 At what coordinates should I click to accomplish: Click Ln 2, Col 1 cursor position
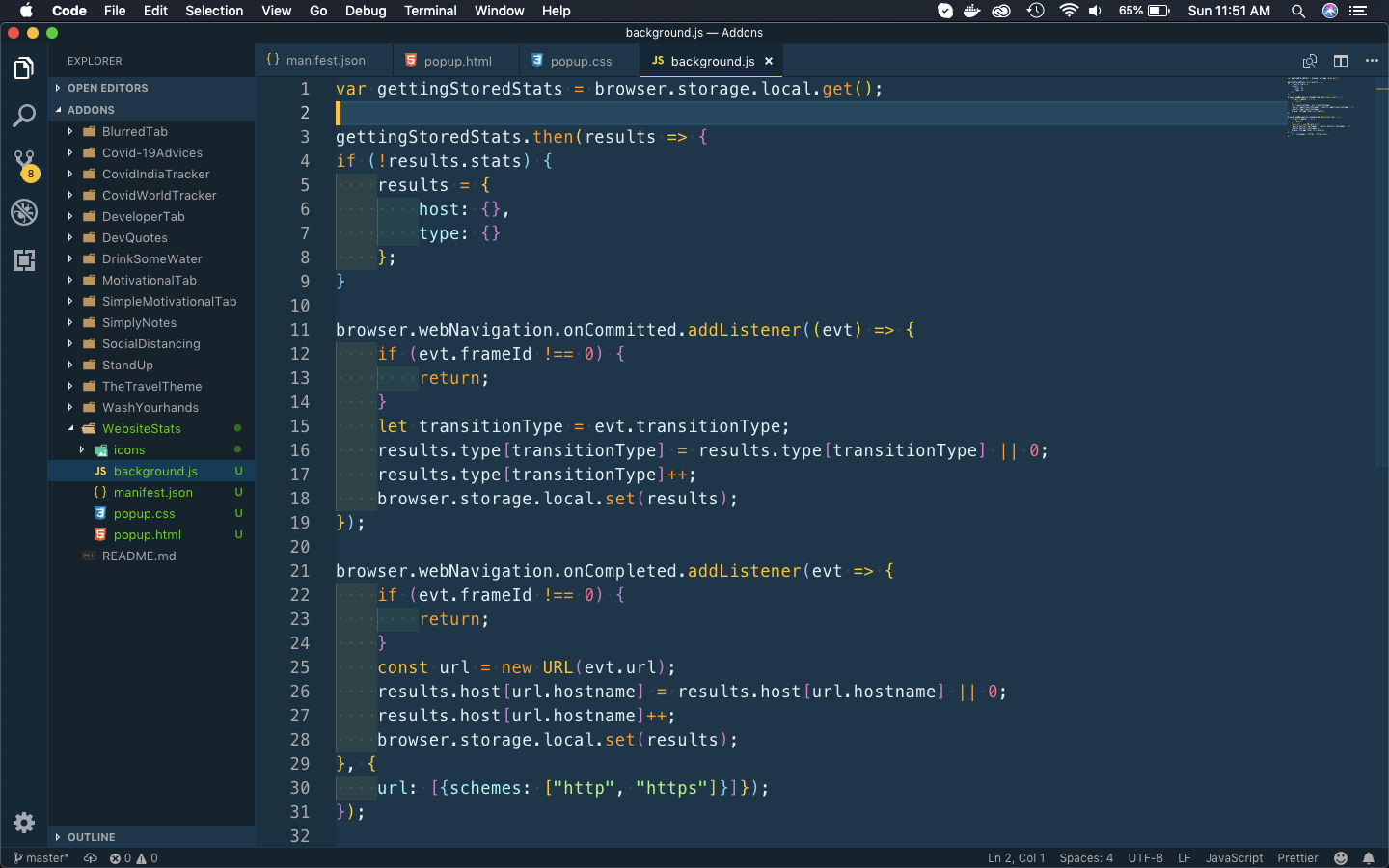pyautogui.click(x=1016, y=858)
